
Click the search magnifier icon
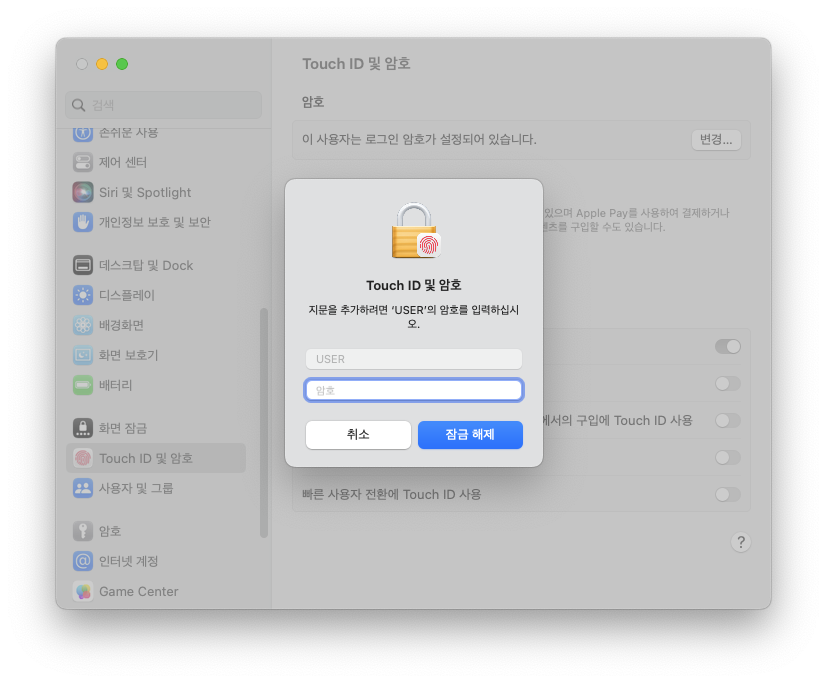[79, 105]
